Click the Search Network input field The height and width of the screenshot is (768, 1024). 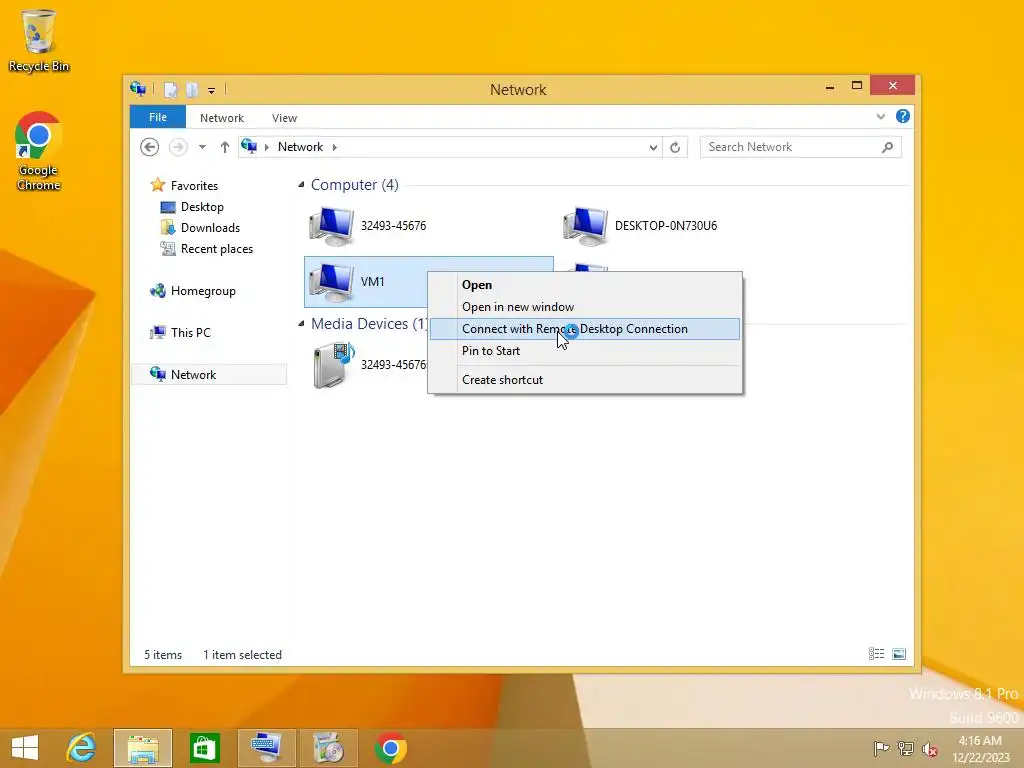(x=792, y=147)
